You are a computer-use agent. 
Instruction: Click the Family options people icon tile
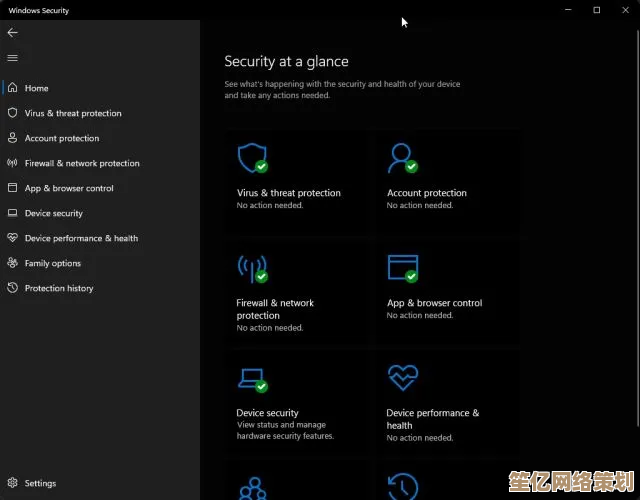coord(252,486)
